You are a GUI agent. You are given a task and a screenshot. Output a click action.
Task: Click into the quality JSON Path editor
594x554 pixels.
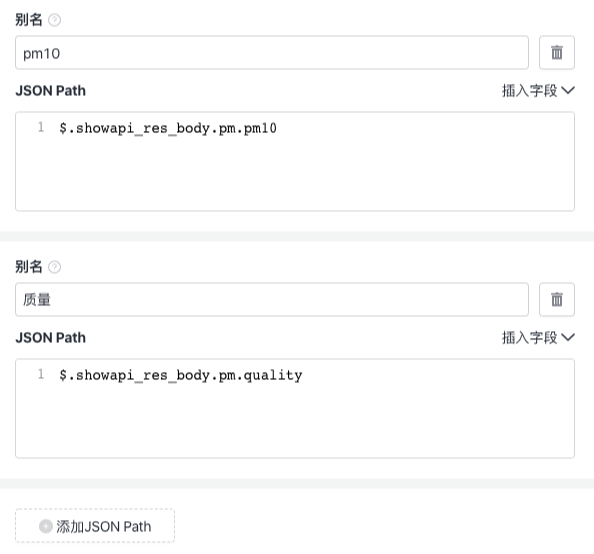[295, 408]
